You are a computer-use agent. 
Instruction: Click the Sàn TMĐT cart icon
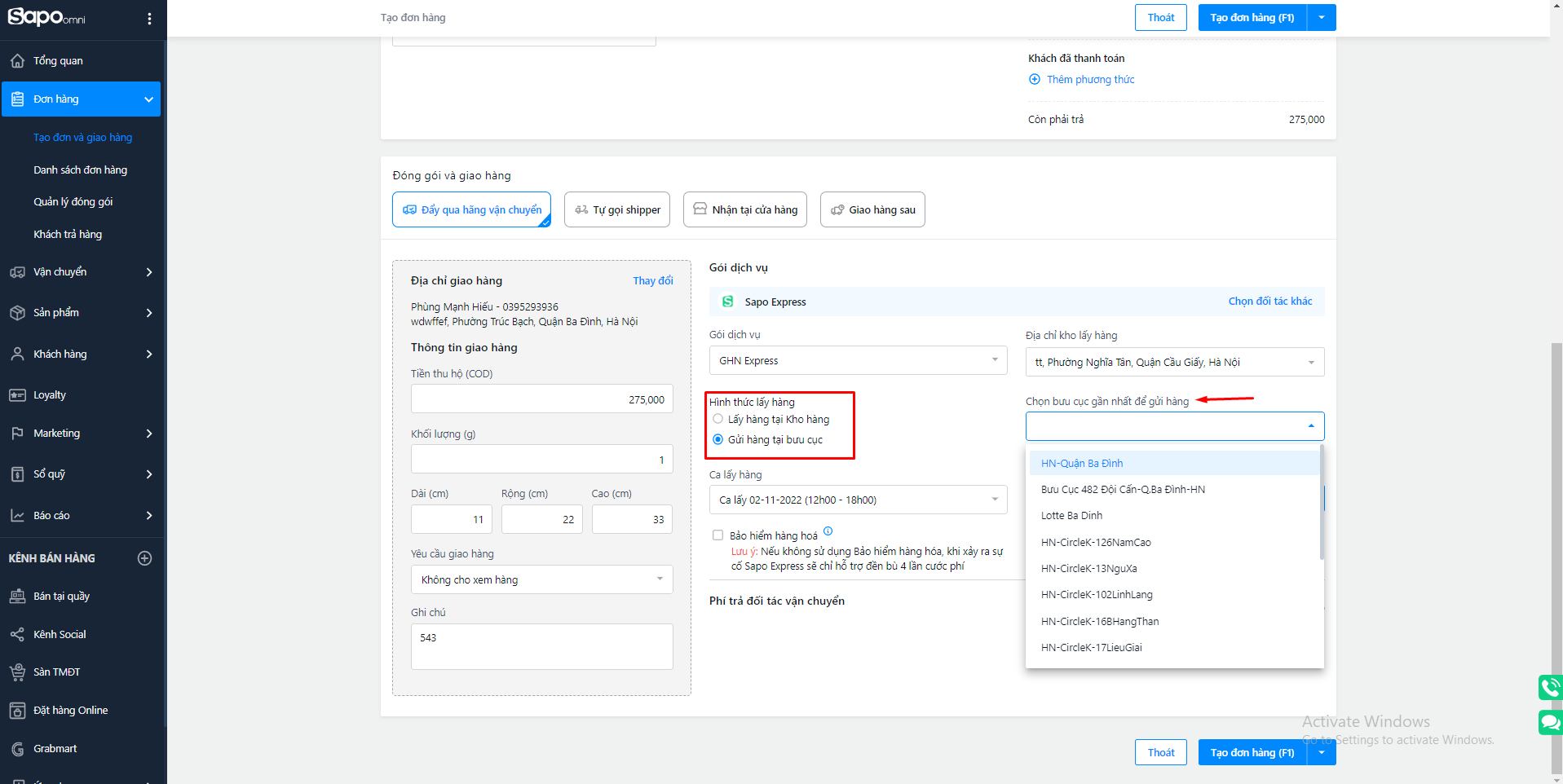click(17, 672)
